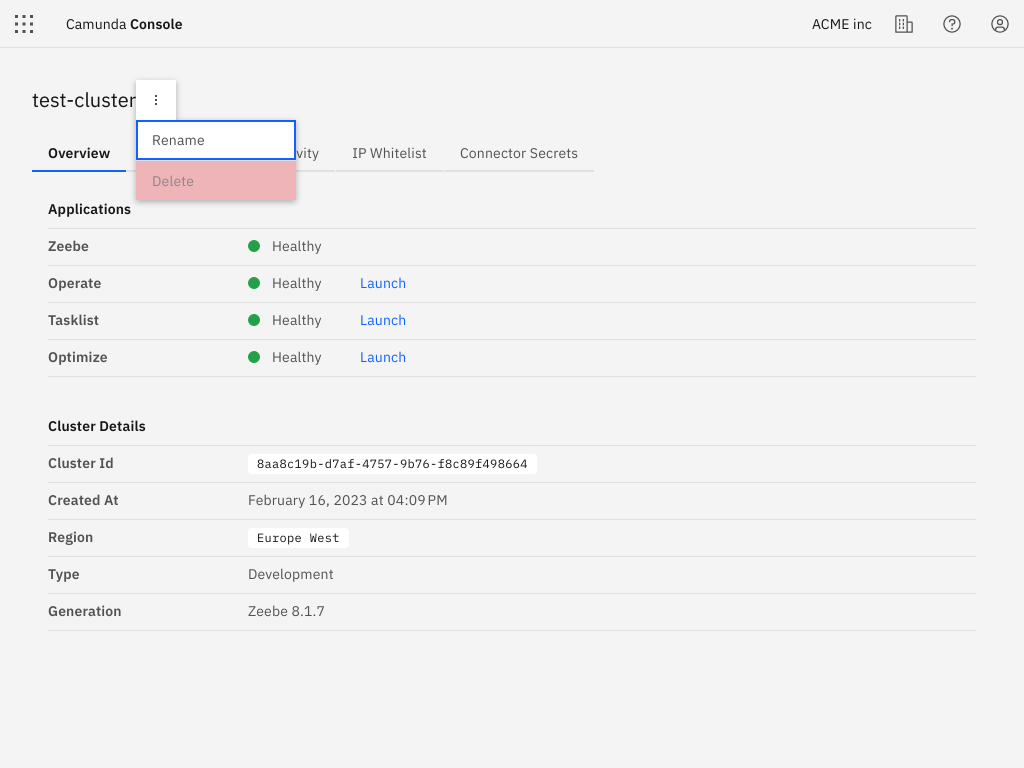Select Rename from the cluster menu

pos(215,140)
